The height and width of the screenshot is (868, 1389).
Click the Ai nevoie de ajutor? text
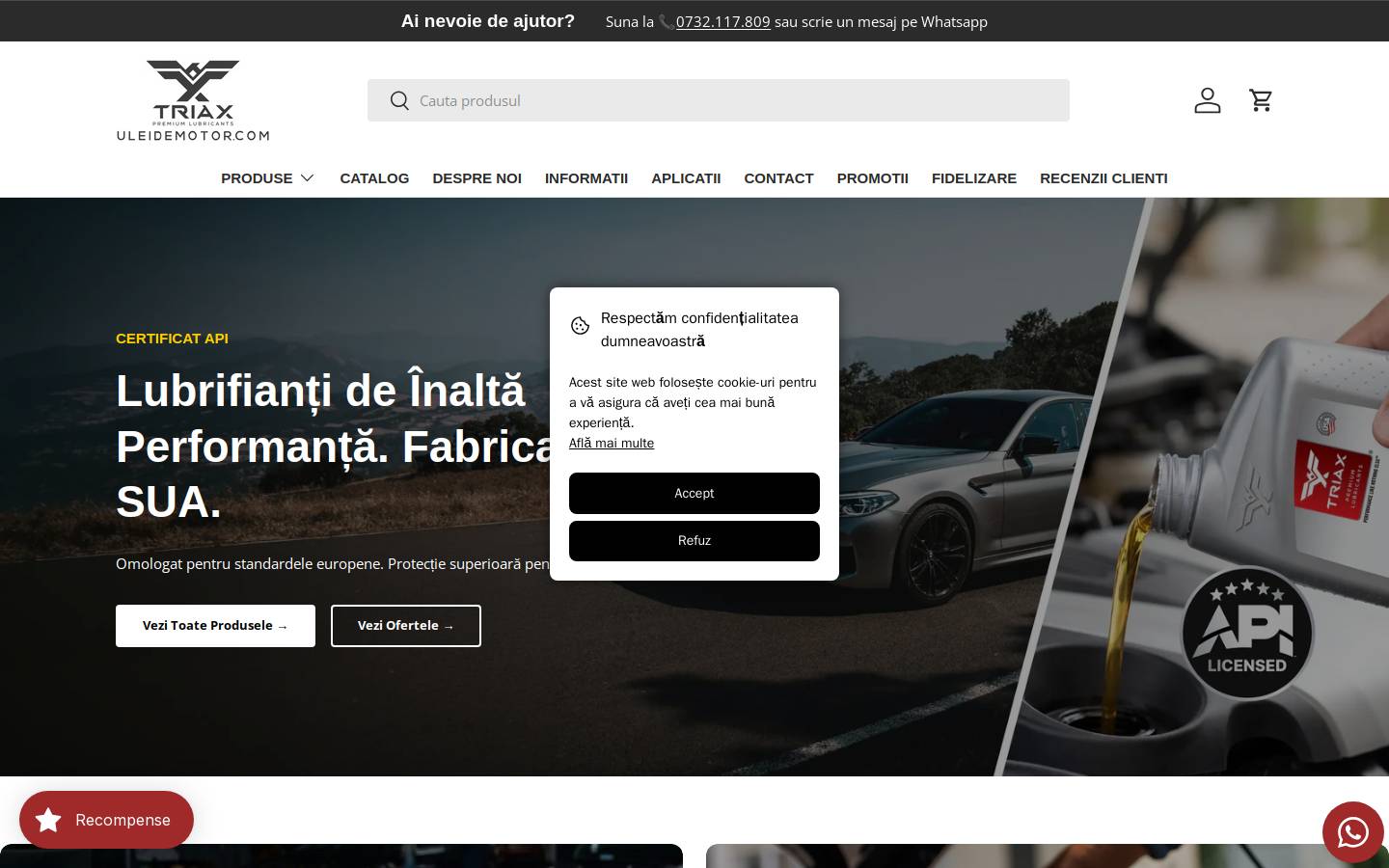pos(488,21)
